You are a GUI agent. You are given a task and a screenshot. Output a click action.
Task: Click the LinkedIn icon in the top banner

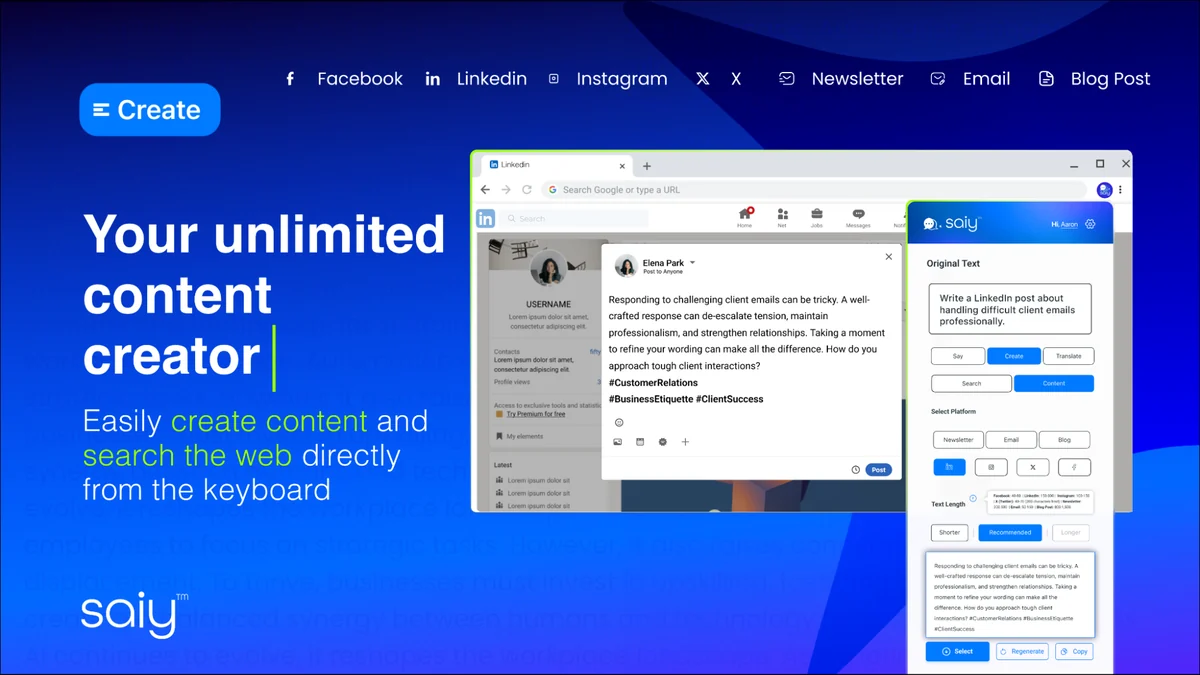tap(432, 79)
